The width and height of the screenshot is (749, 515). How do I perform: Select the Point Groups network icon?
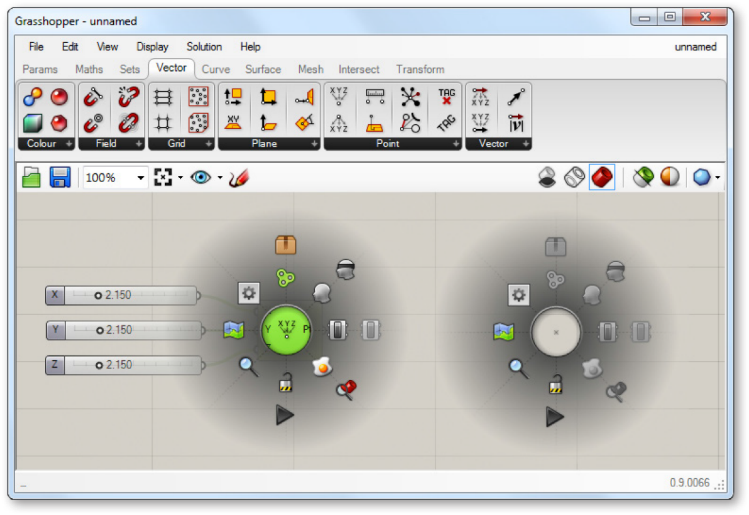(x=410, y=97)
